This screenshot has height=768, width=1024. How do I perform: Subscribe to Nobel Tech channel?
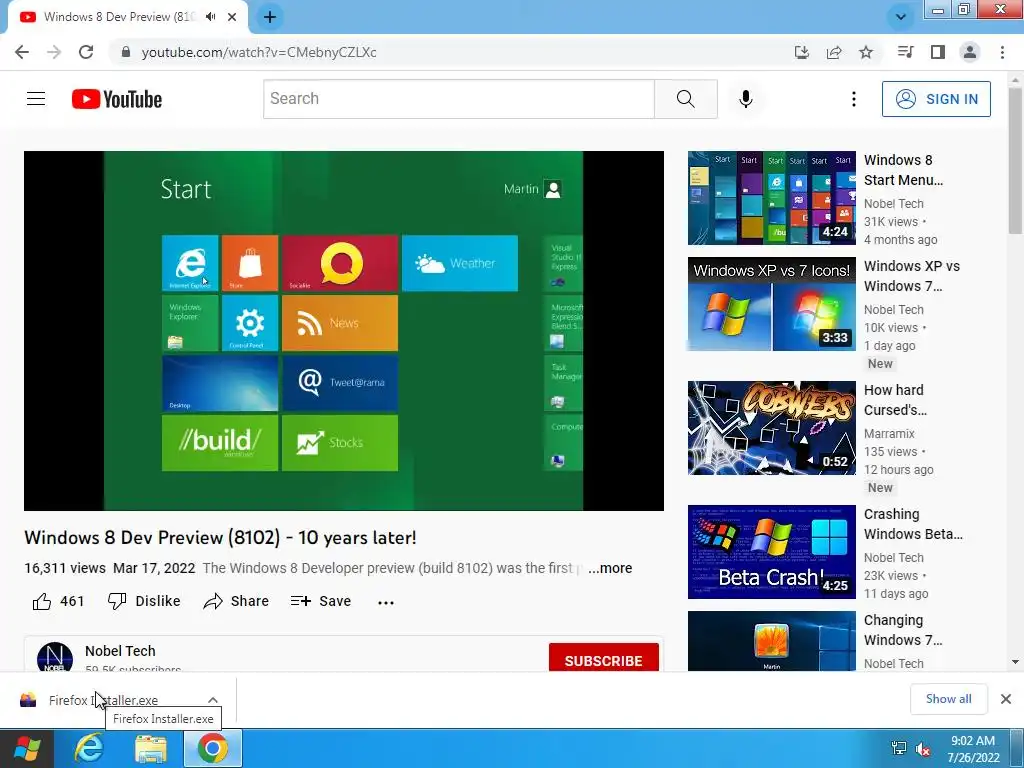tap(603, 658)
